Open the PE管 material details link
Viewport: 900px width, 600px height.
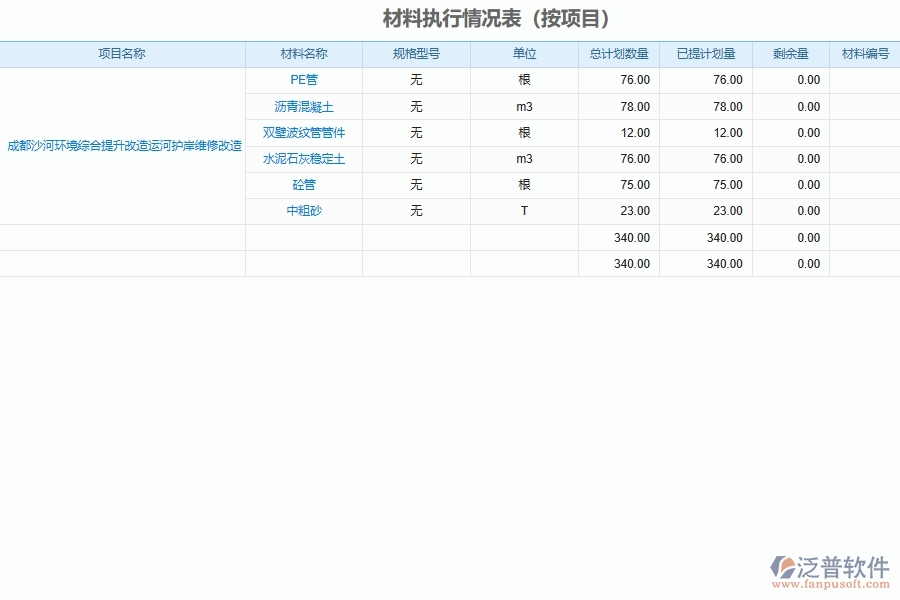[x=301, y=80]
